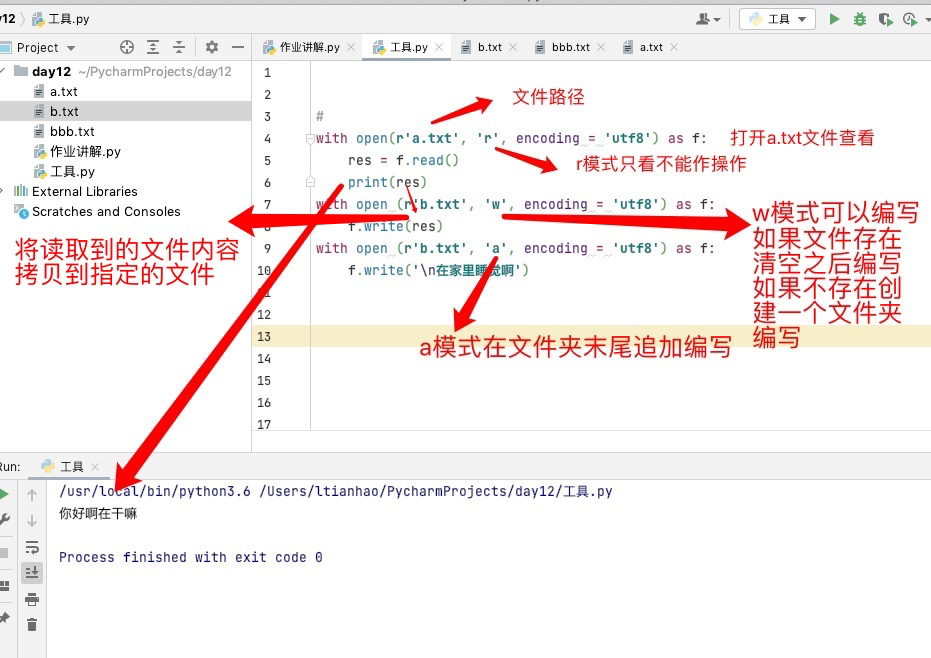Select the day12 project folder
This screenshot has height=658, width=931.
point(51,71)
